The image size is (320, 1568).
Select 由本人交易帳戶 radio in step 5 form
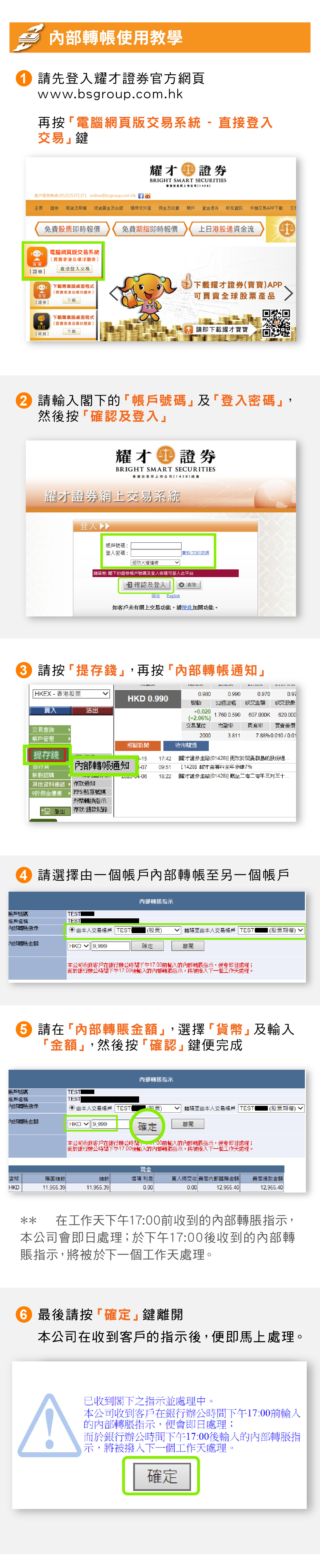tap(73, 1109)
